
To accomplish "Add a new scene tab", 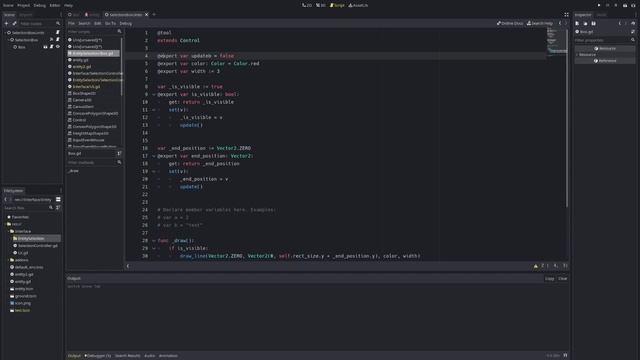I will [154, 15].
